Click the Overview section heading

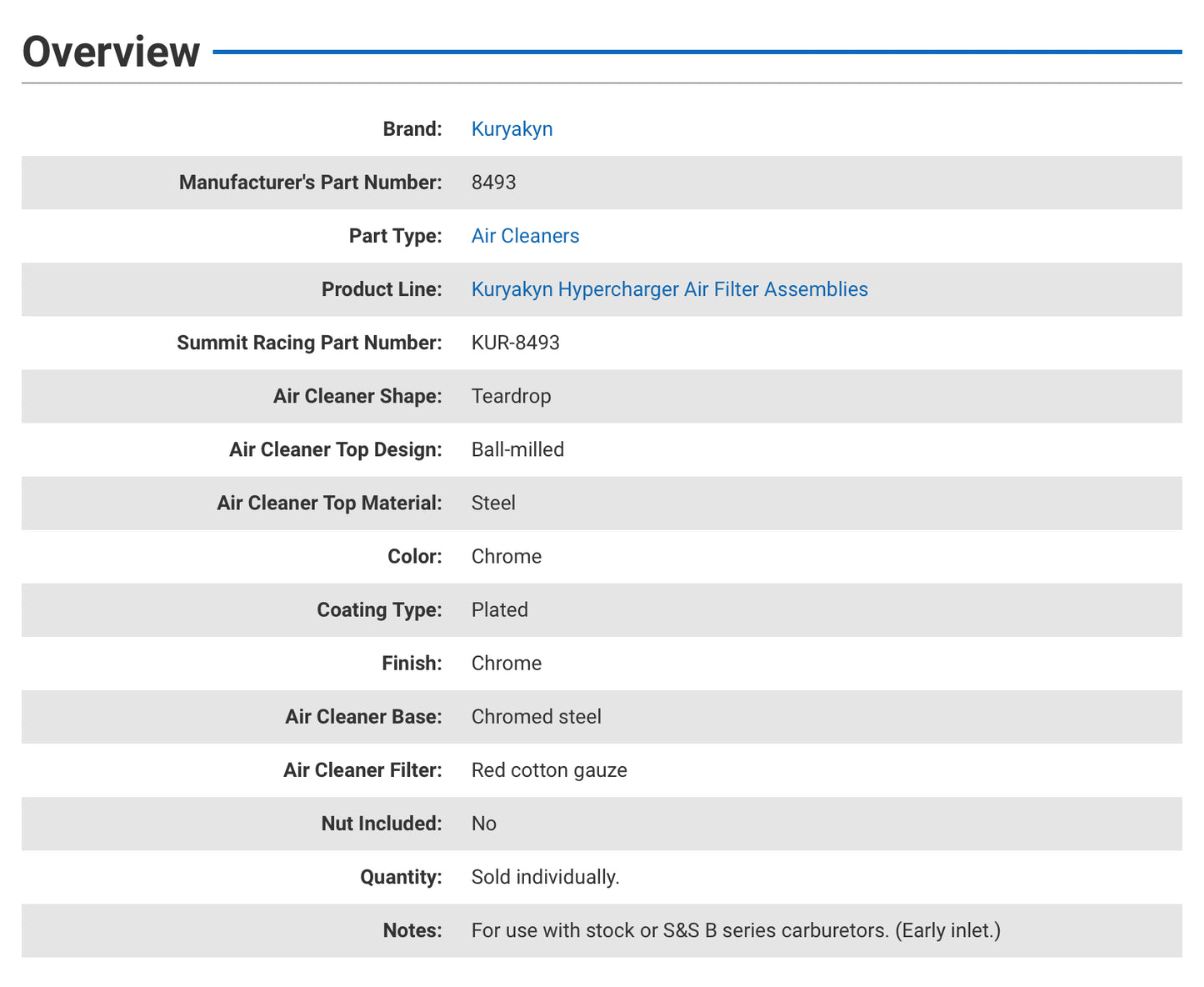click(111, 52)
